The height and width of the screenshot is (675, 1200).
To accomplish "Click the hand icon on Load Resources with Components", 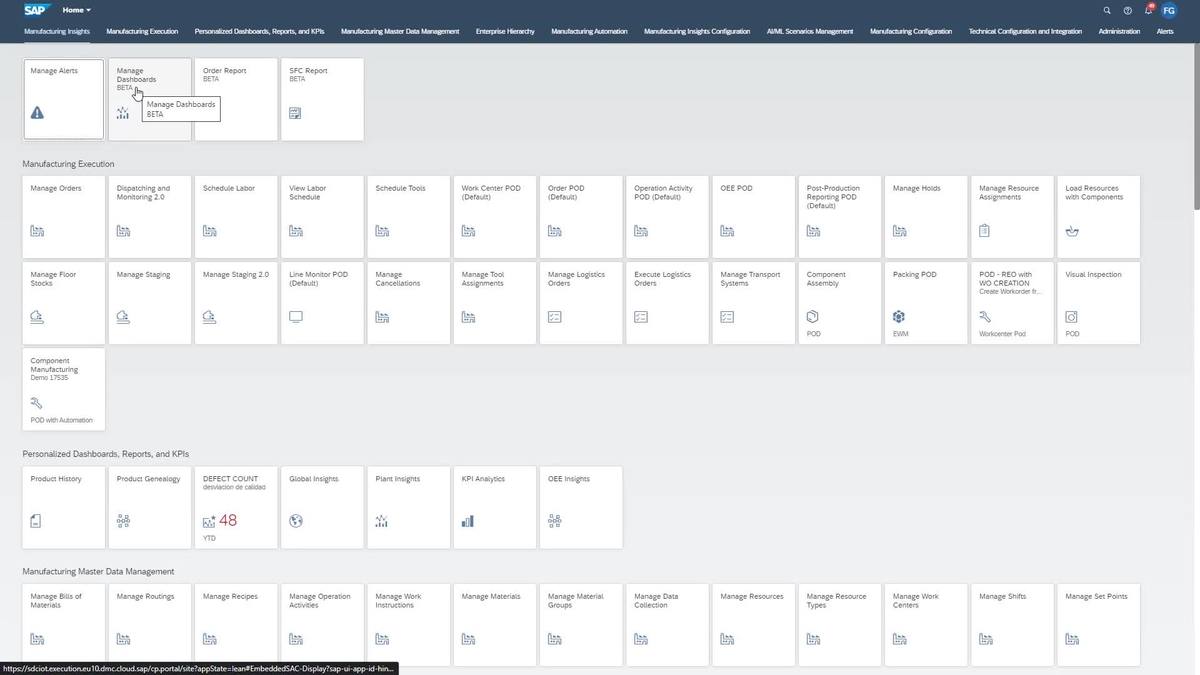I will pyautogui.click(x=1071, y=230).
